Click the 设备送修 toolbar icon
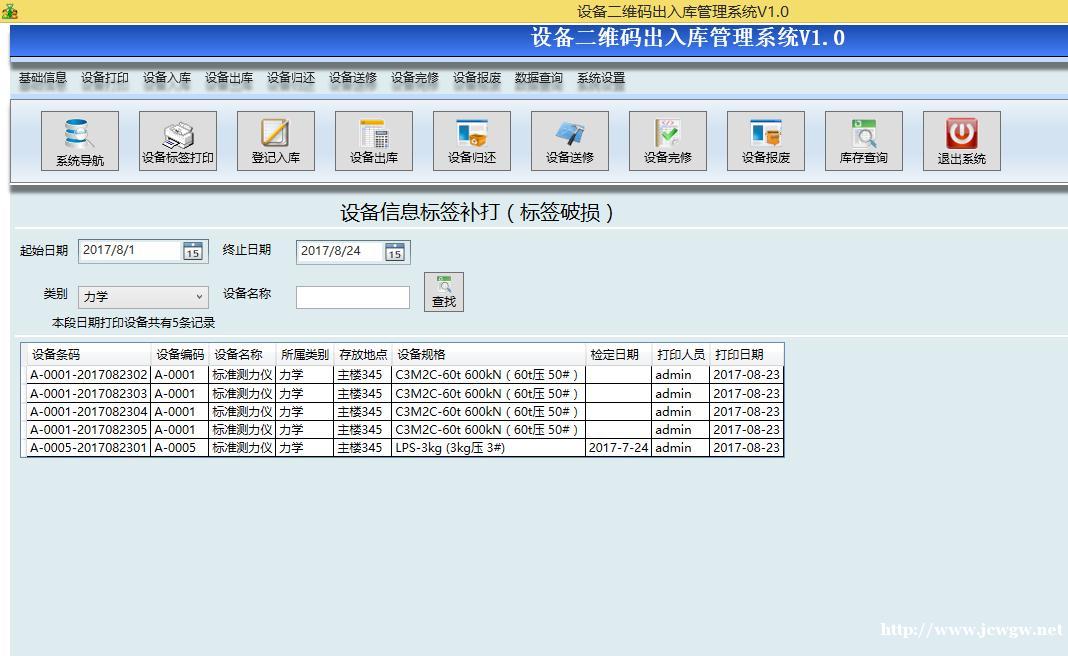This screenshot has height=656, width=1068. pos(569,140)
